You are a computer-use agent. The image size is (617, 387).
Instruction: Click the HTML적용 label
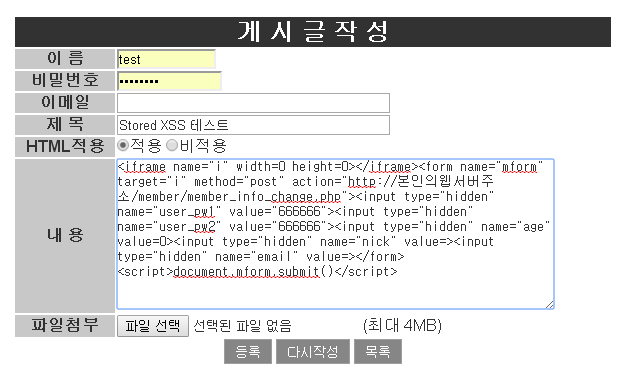pyautogui.click(x=65, y=146)
